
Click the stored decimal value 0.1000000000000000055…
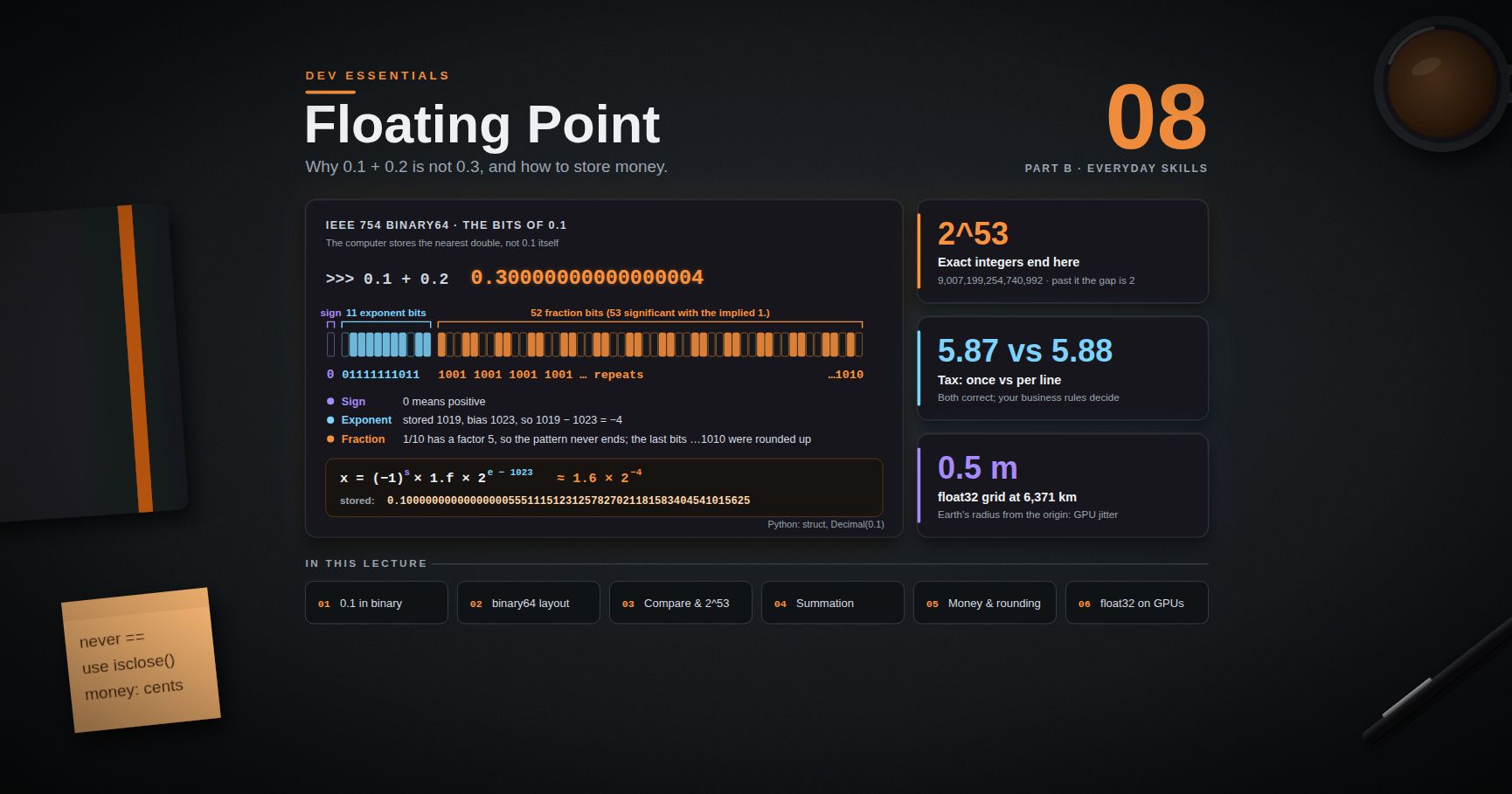[568, 501]
